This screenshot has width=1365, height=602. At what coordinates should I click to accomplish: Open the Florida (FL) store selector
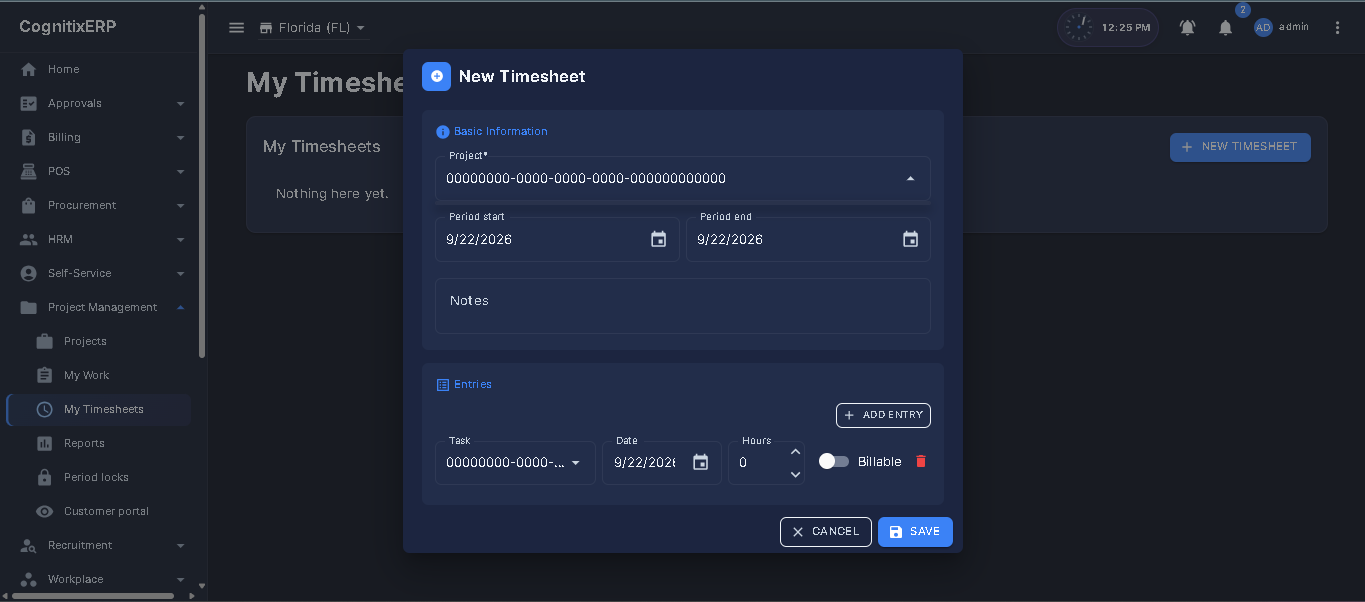313,28
